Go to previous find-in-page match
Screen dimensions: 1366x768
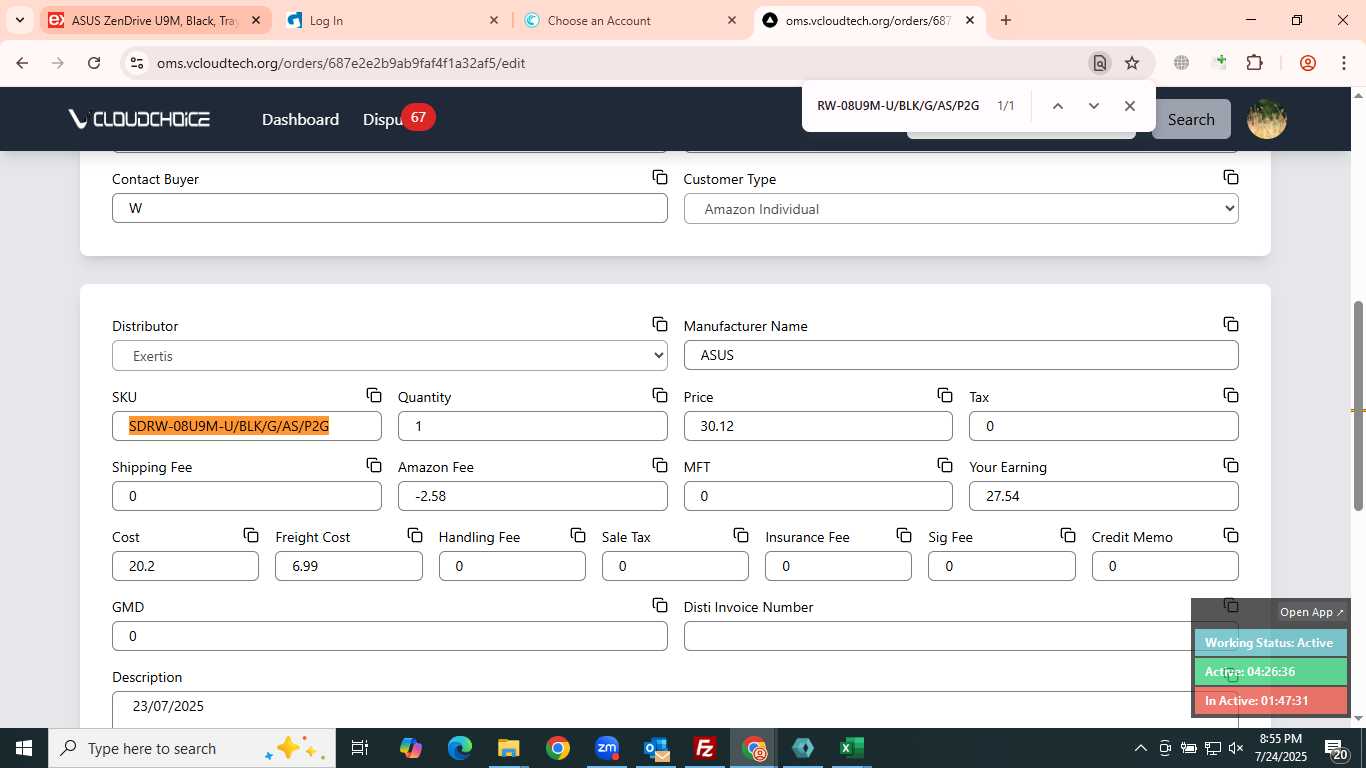pyautogui.click(x=1057, y=106)
